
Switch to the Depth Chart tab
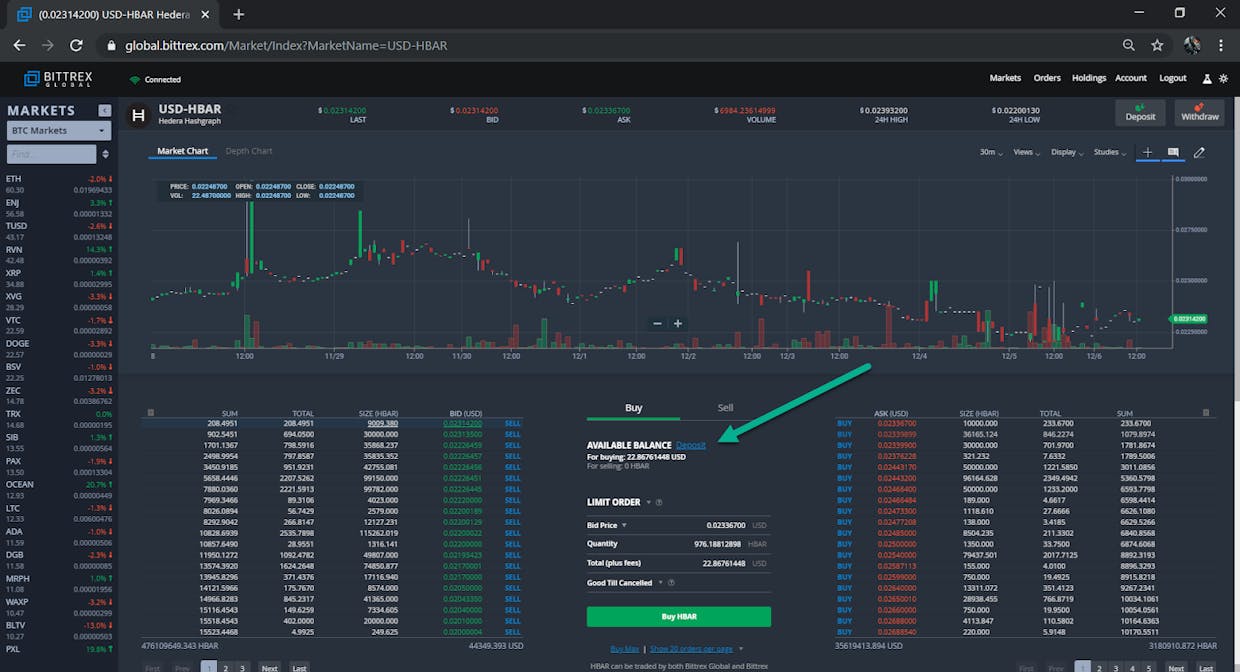249,151
